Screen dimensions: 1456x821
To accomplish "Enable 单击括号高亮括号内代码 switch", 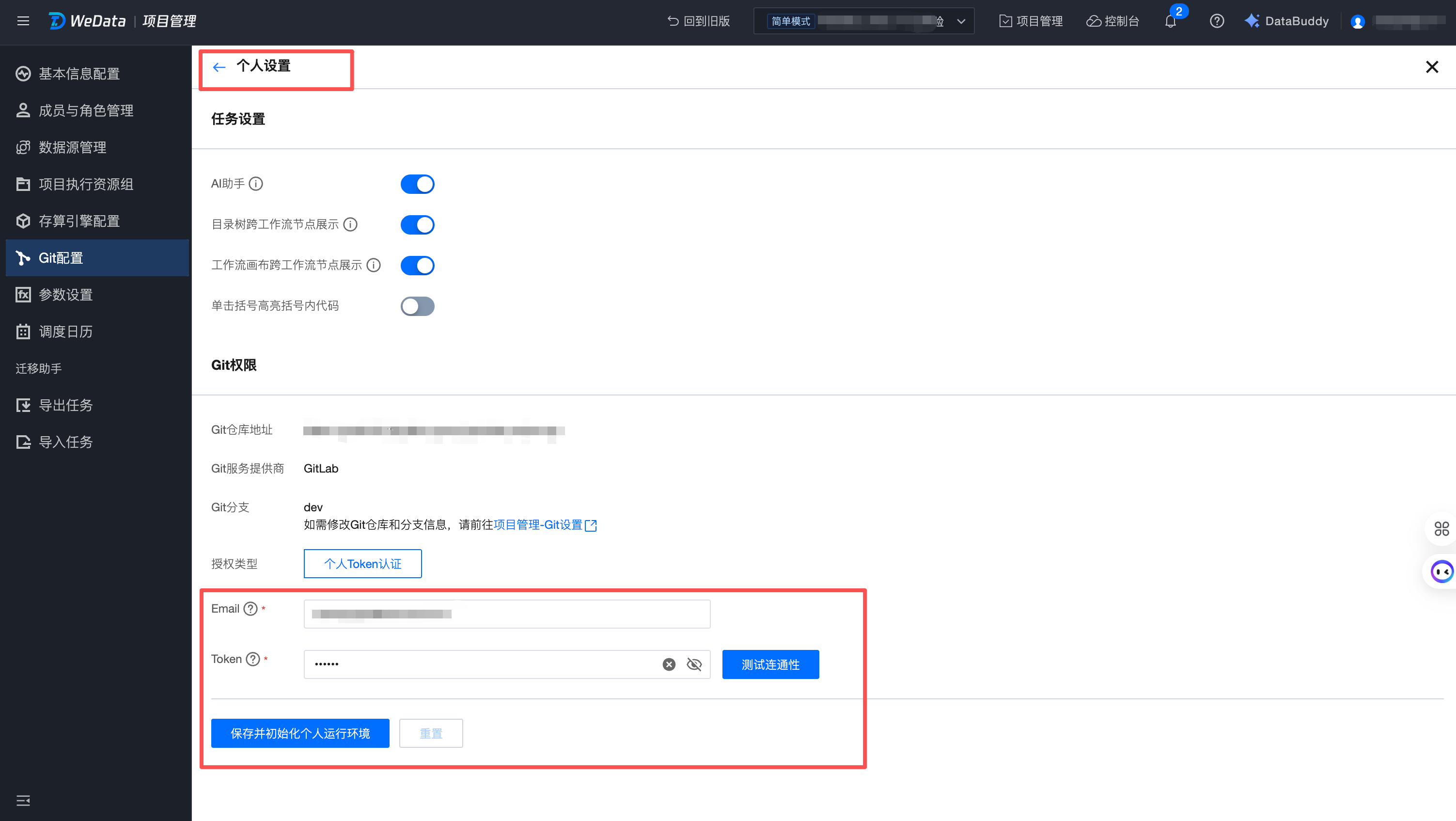I will point(417,306).
